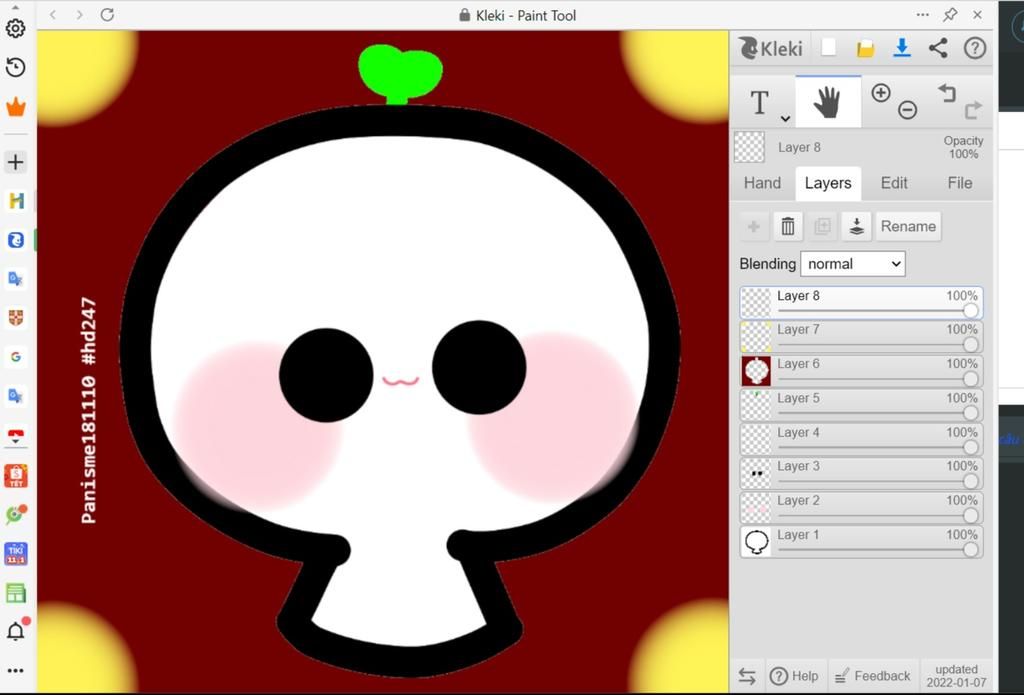The width and height of the screenshot is (1024, 695).
Task: Click the Layer 6 opacity slider handle
Action: (x=970, y=379)
